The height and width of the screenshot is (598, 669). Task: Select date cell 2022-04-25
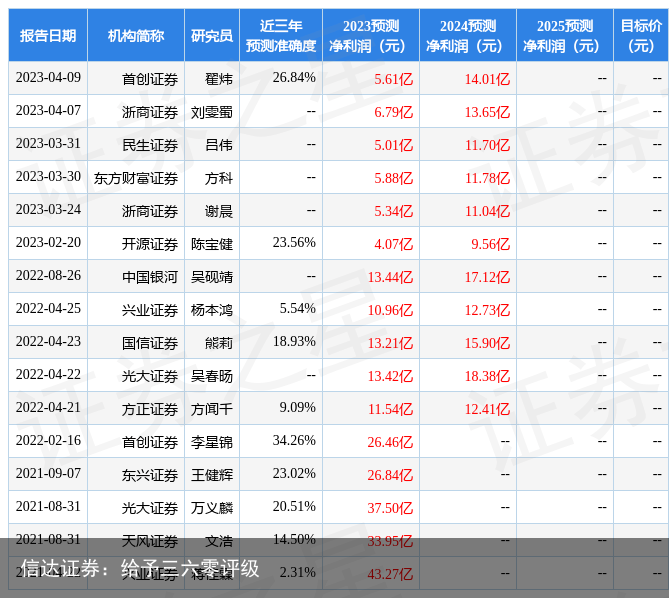point(48,308)
